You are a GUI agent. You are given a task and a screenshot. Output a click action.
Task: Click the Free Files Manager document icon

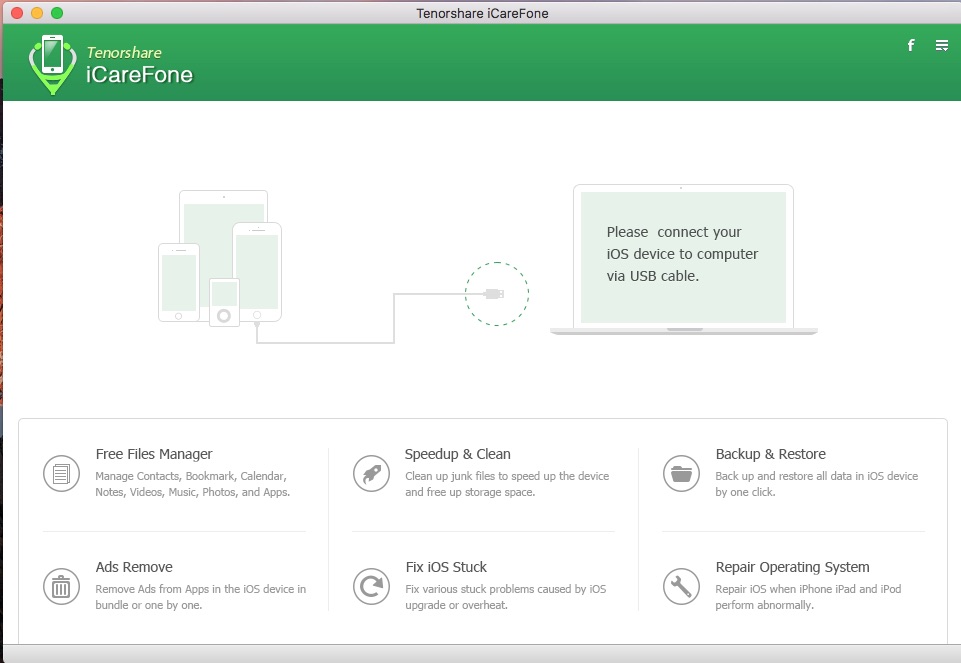(61, 474)
